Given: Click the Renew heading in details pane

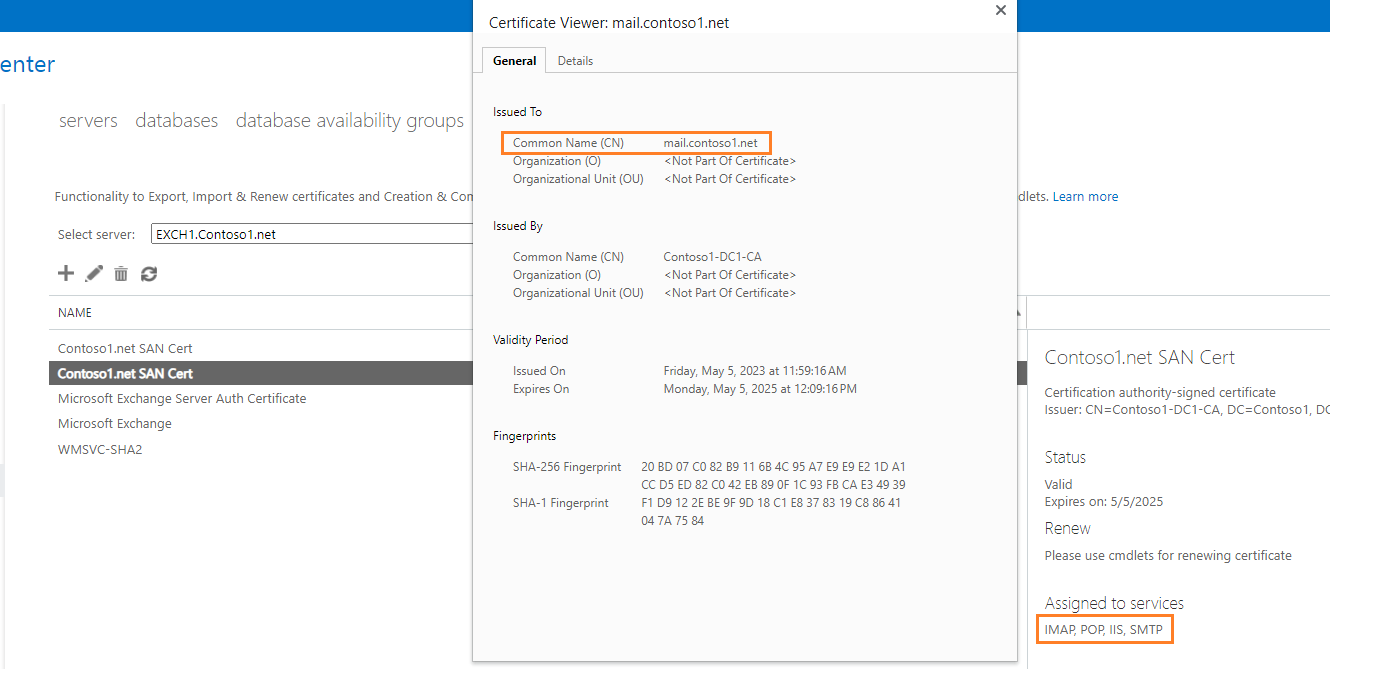Looking at the screenshot, I should pyautogui.click(x=1068, y=528).
